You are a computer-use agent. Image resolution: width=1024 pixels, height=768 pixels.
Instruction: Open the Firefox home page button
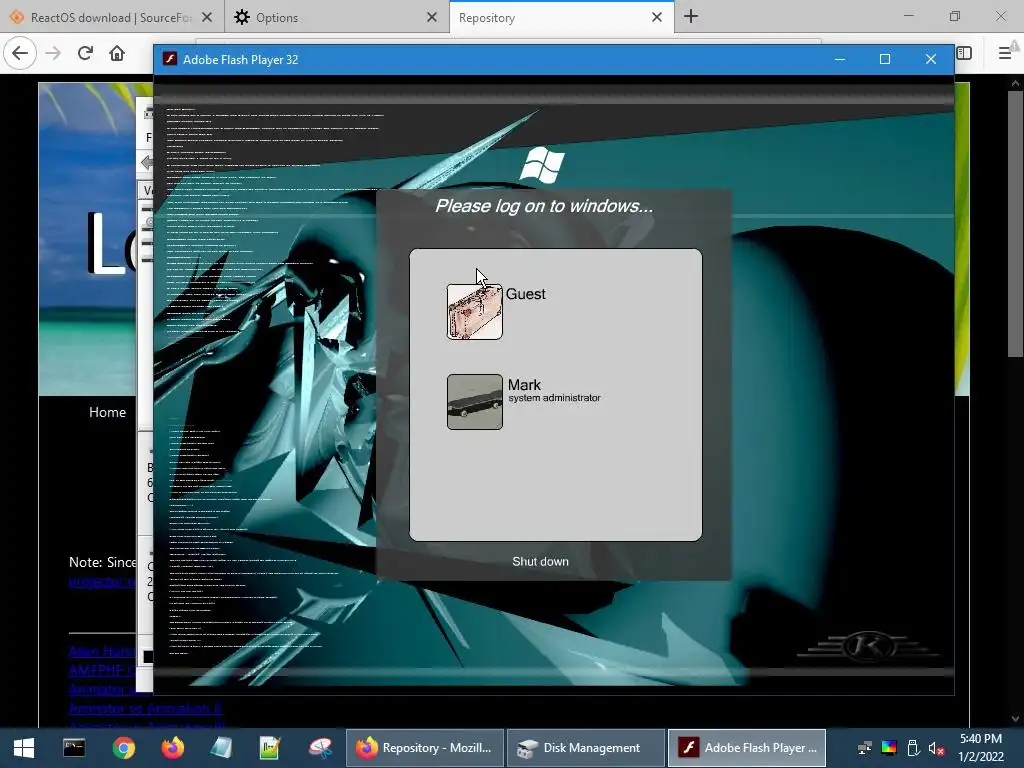(117, 53)
